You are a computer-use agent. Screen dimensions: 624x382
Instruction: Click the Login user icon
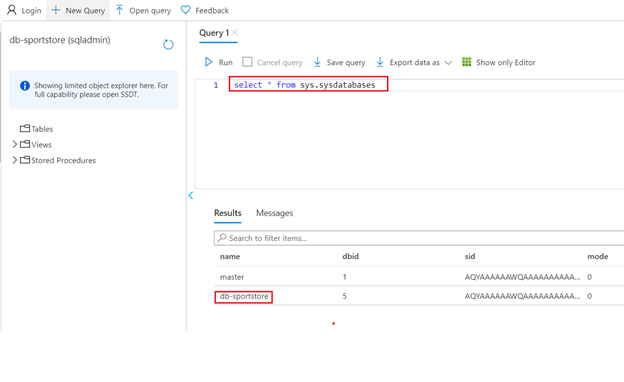[12, 10]
